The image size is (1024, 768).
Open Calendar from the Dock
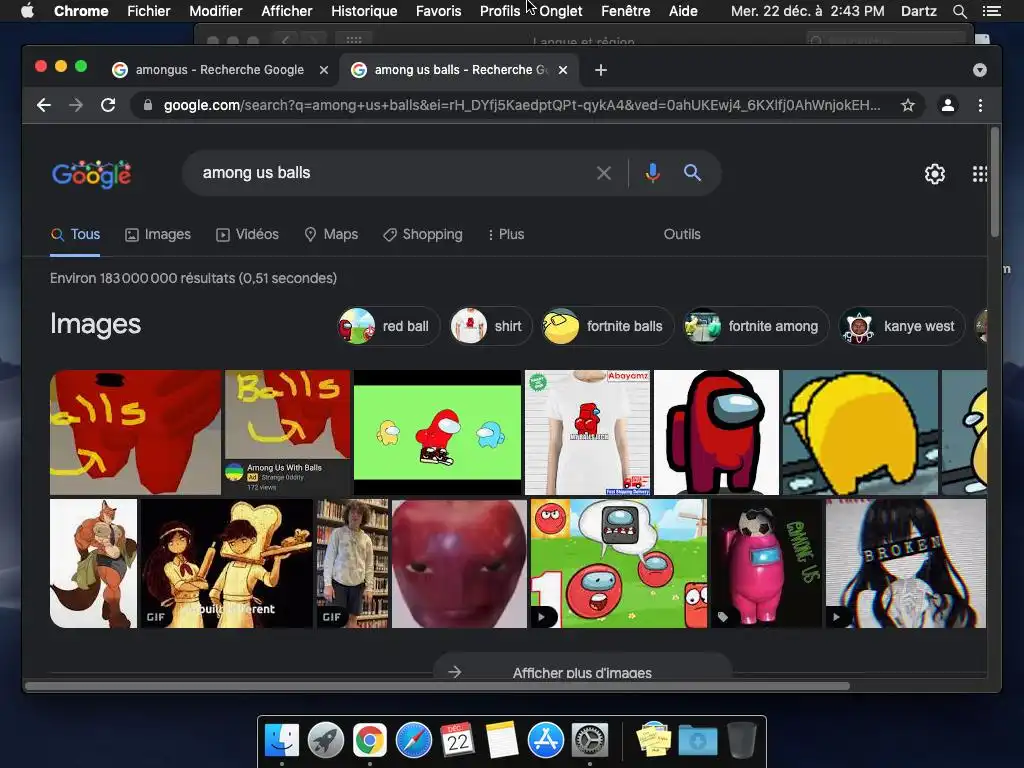(457, 740)
